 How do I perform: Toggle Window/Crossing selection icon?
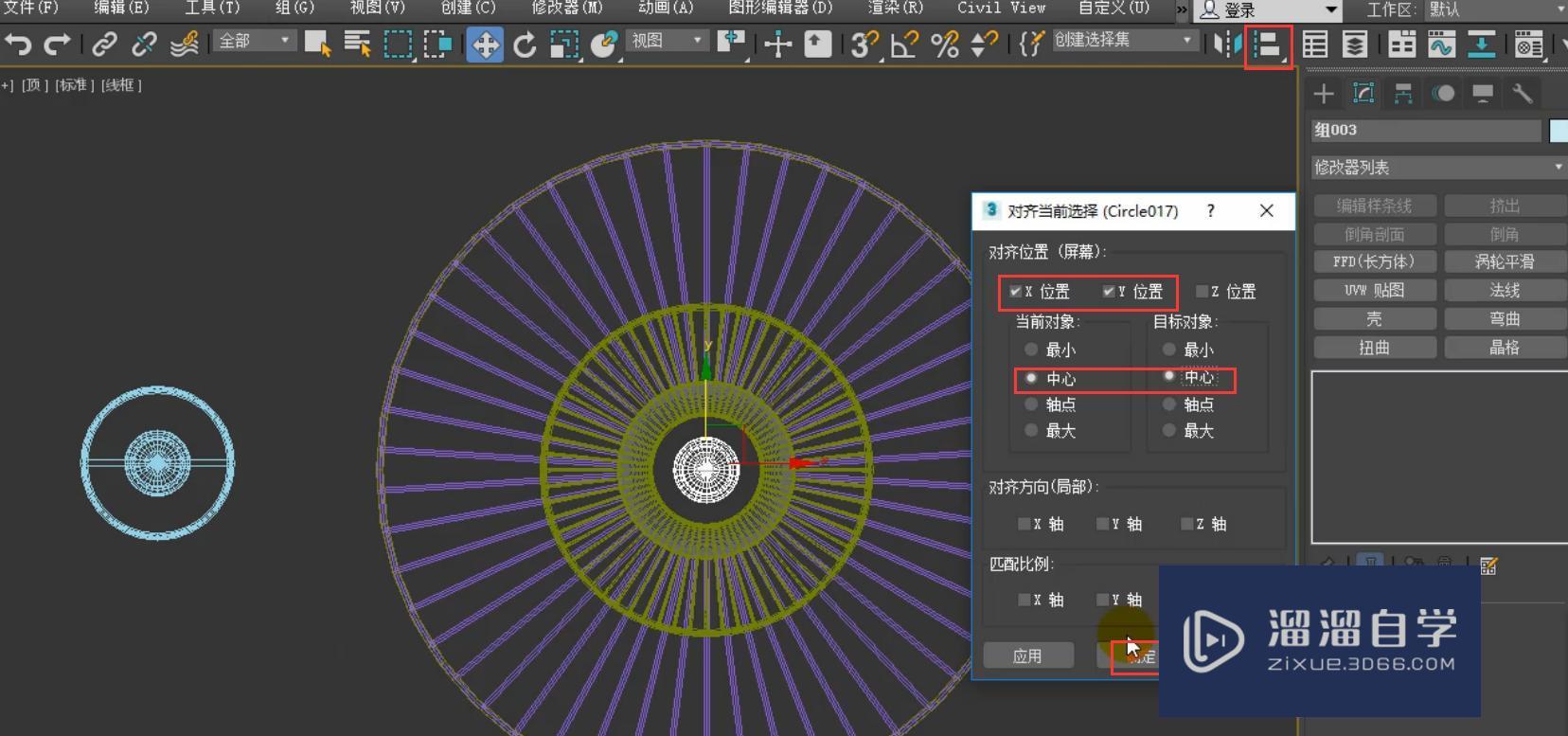[437, 44]
